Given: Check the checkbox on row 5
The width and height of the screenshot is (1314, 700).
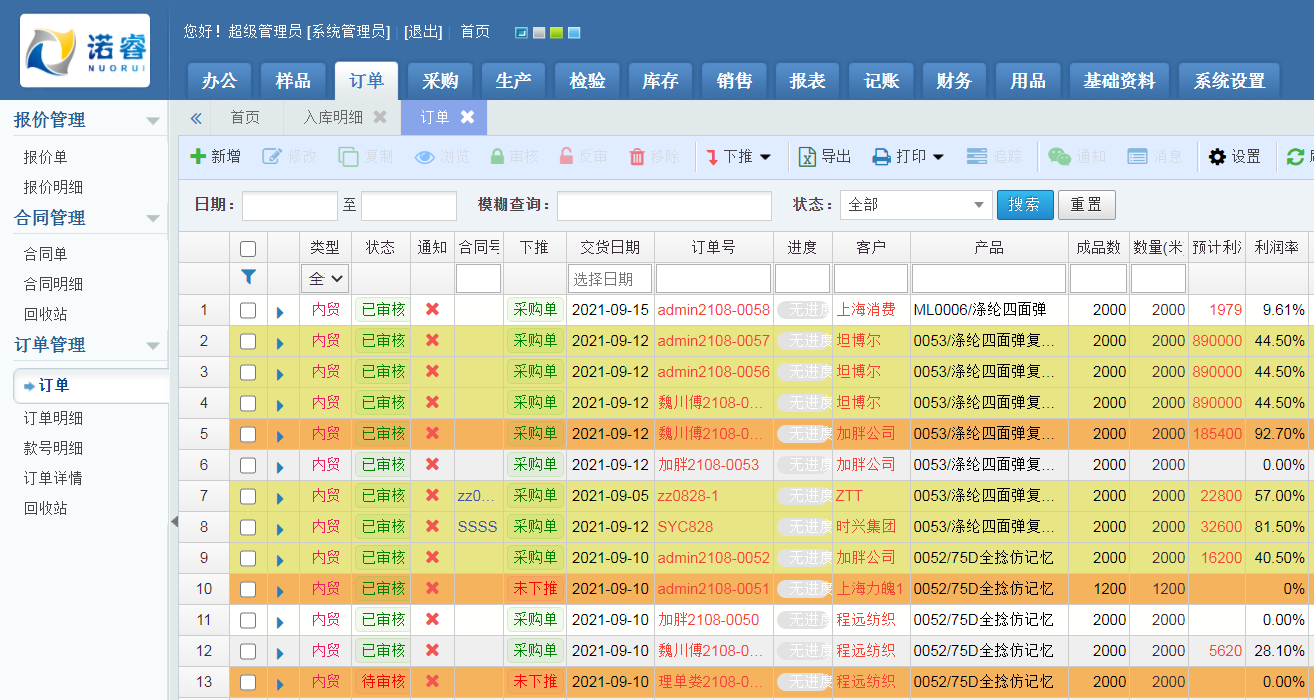Looking at the screenshot, I should 248,433.
